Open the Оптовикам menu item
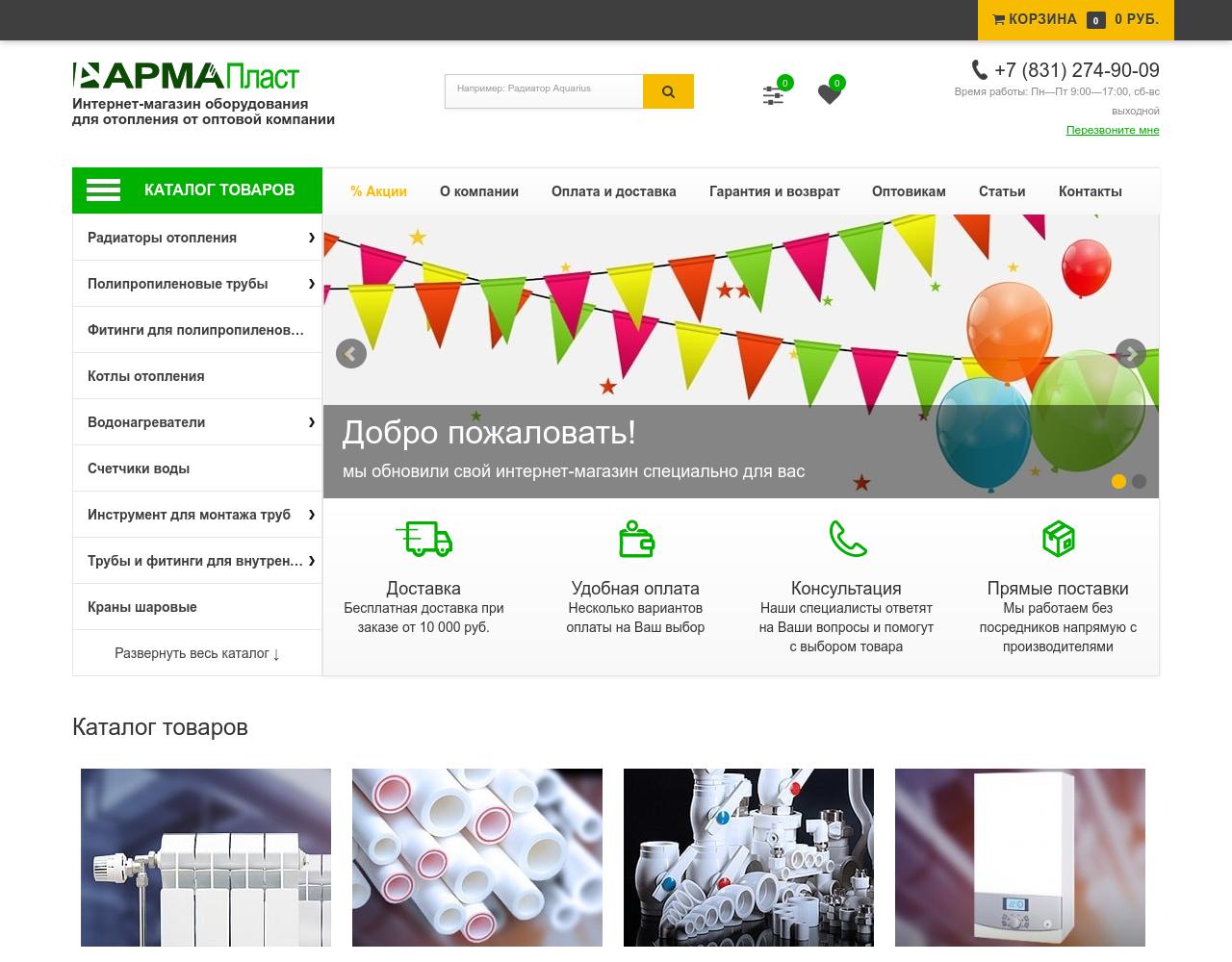 909,191
